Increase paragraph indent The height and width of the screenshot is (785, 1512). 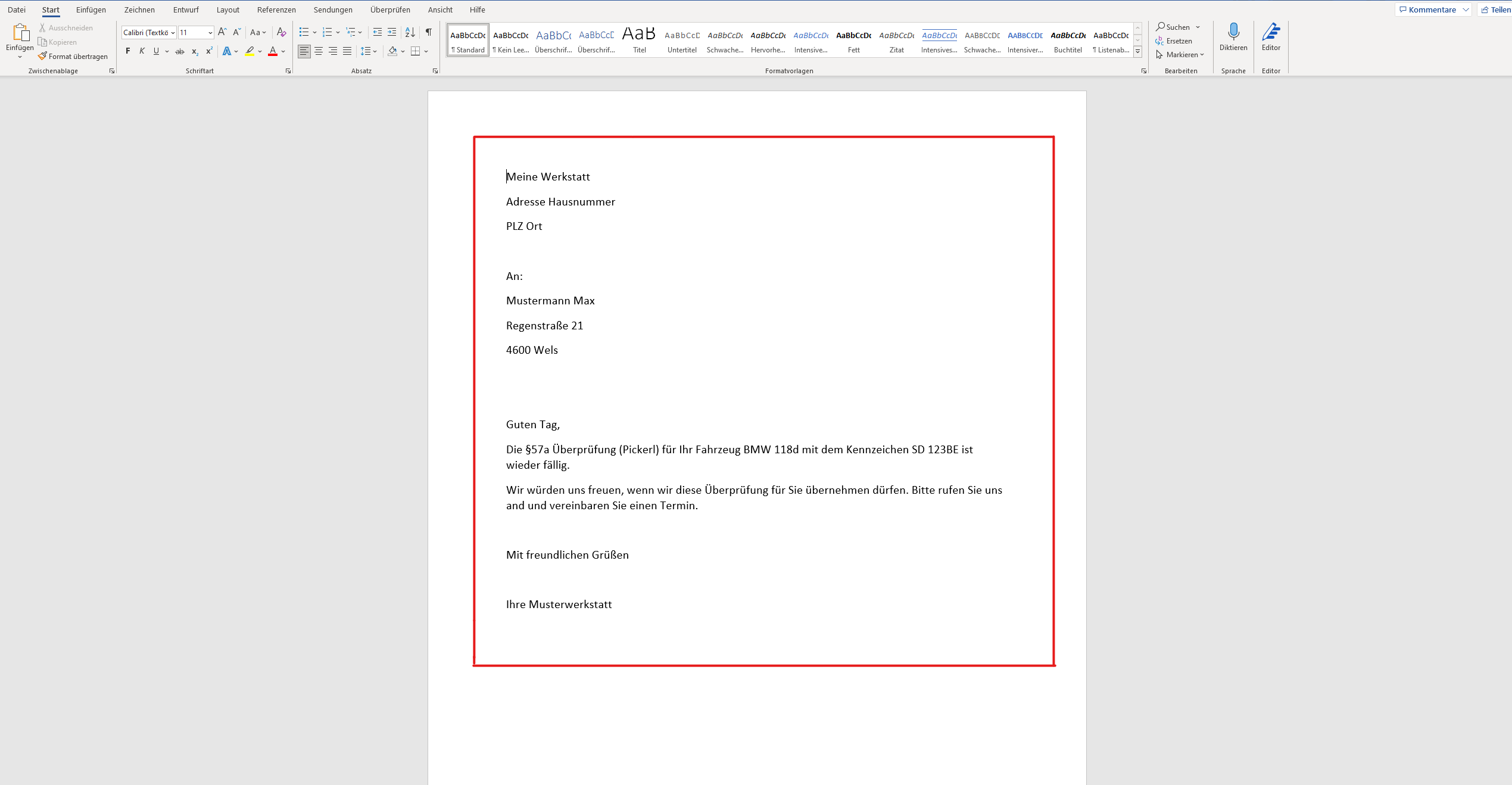[x=392, y=32]
